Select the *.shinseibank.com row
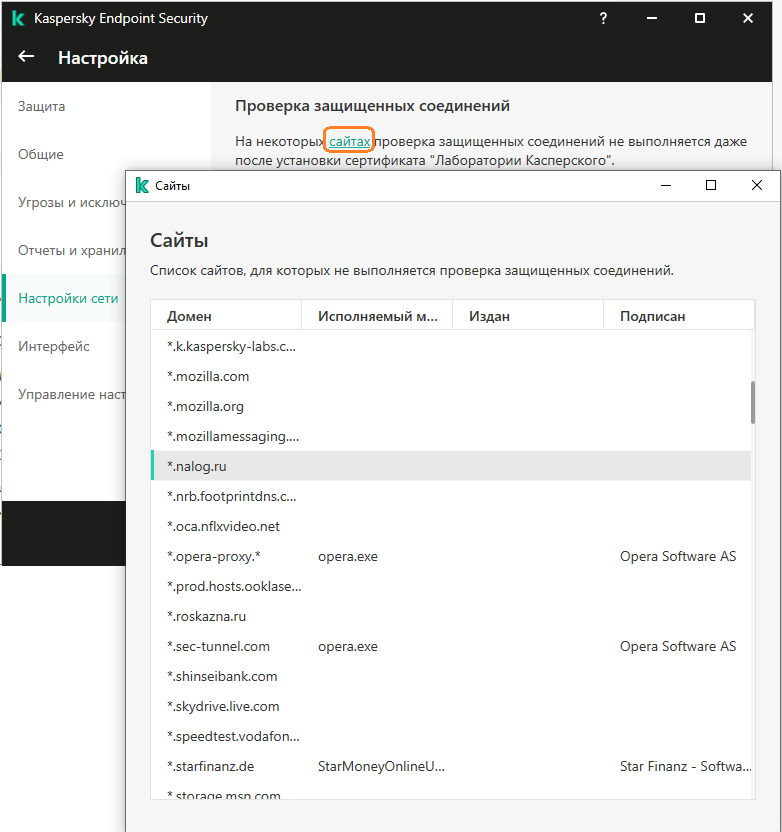Screen dimensions: 782x832 coord(451,676)
